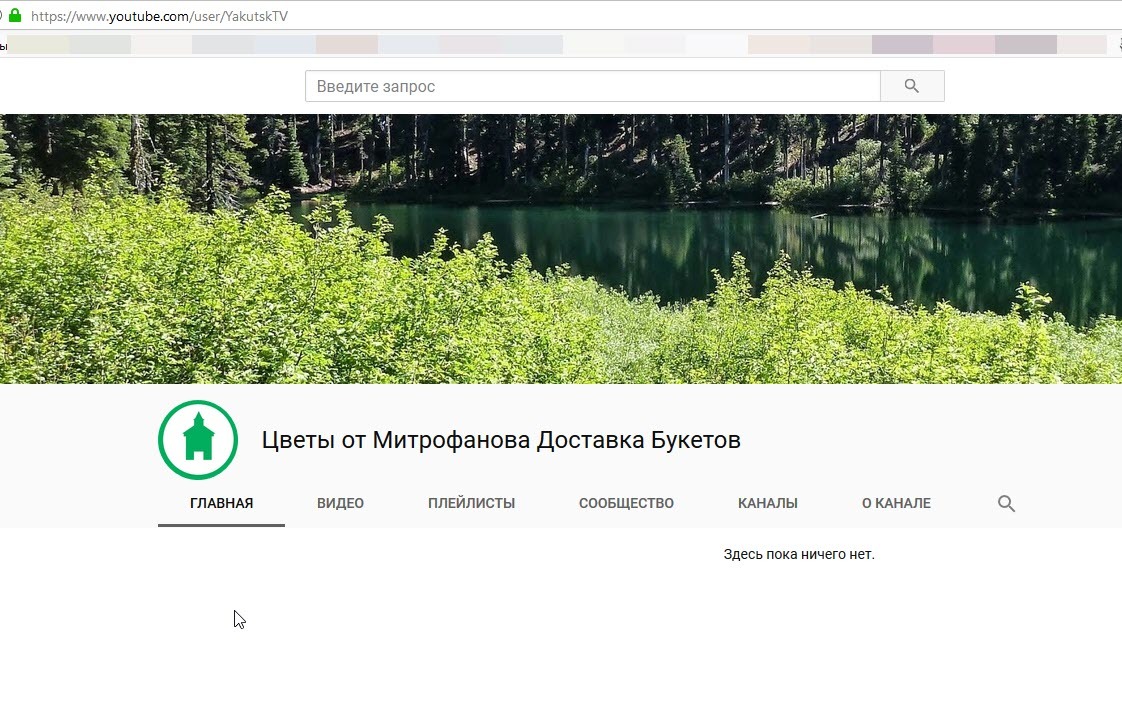Open the ПЛЕЙЛИСТЫ tab
Viewport: 1122px width, 722px height.
pyautogui.click(x=470, y=503)
